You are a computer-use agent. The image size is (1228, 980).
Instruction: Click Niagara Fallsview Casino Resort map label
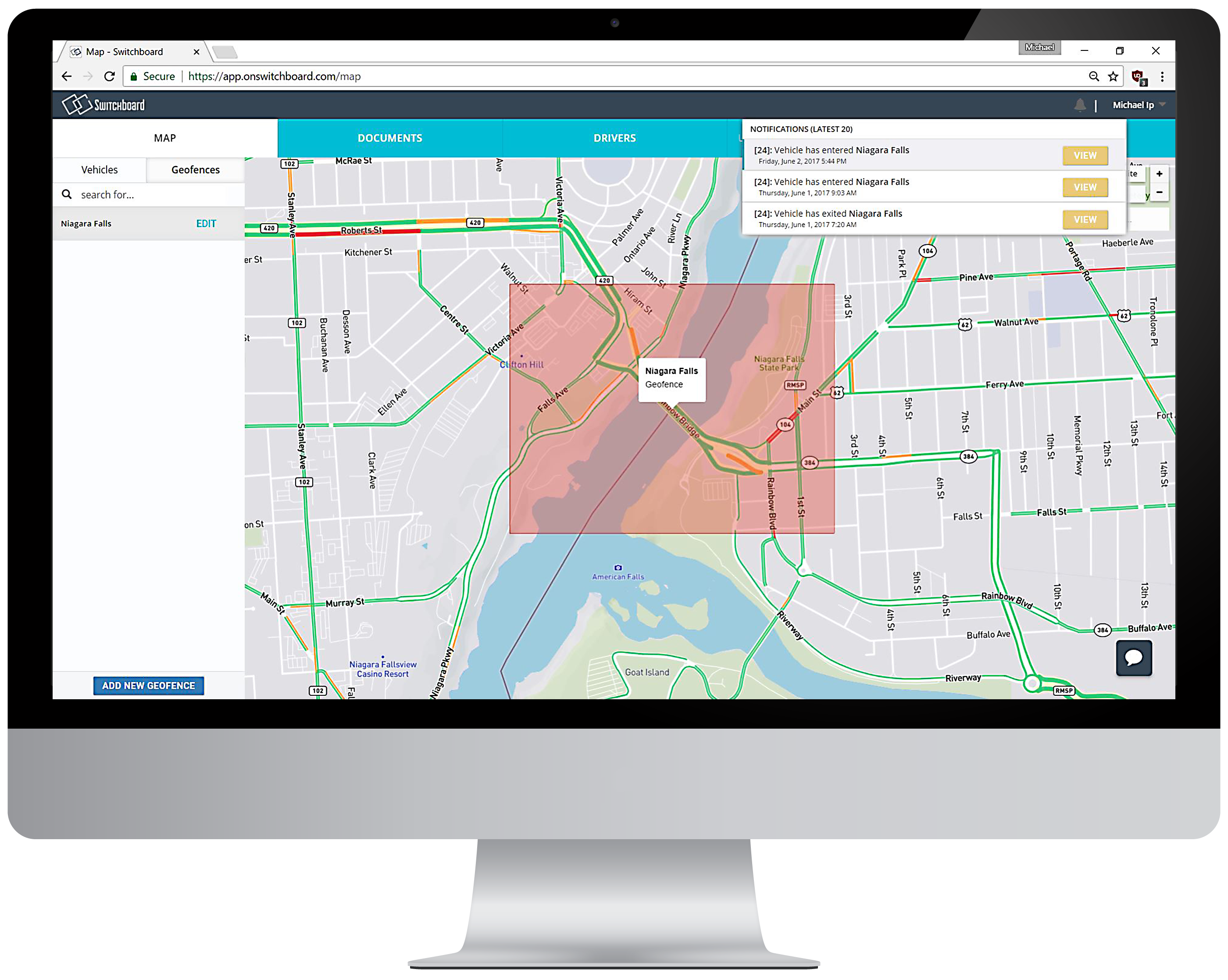point(383,669)
